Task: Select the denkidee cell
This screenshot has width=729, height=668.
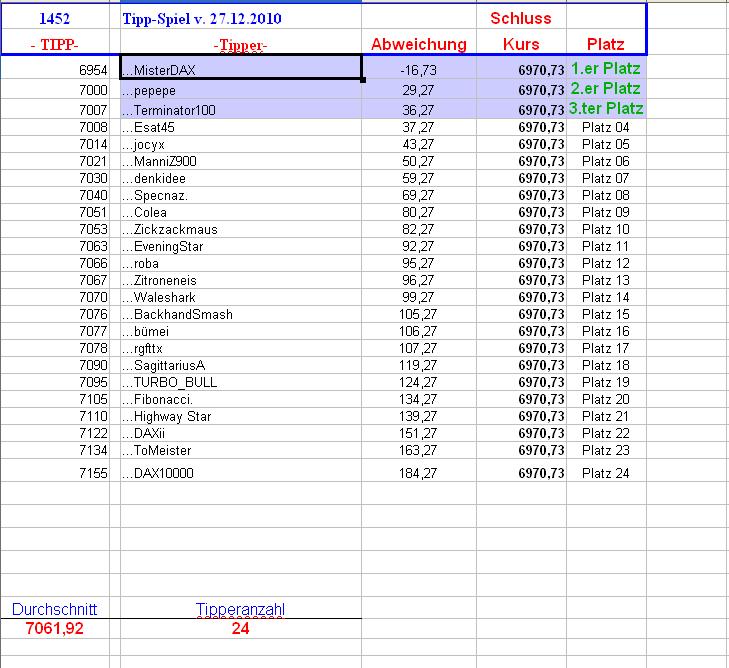Action: click(241, 179)
